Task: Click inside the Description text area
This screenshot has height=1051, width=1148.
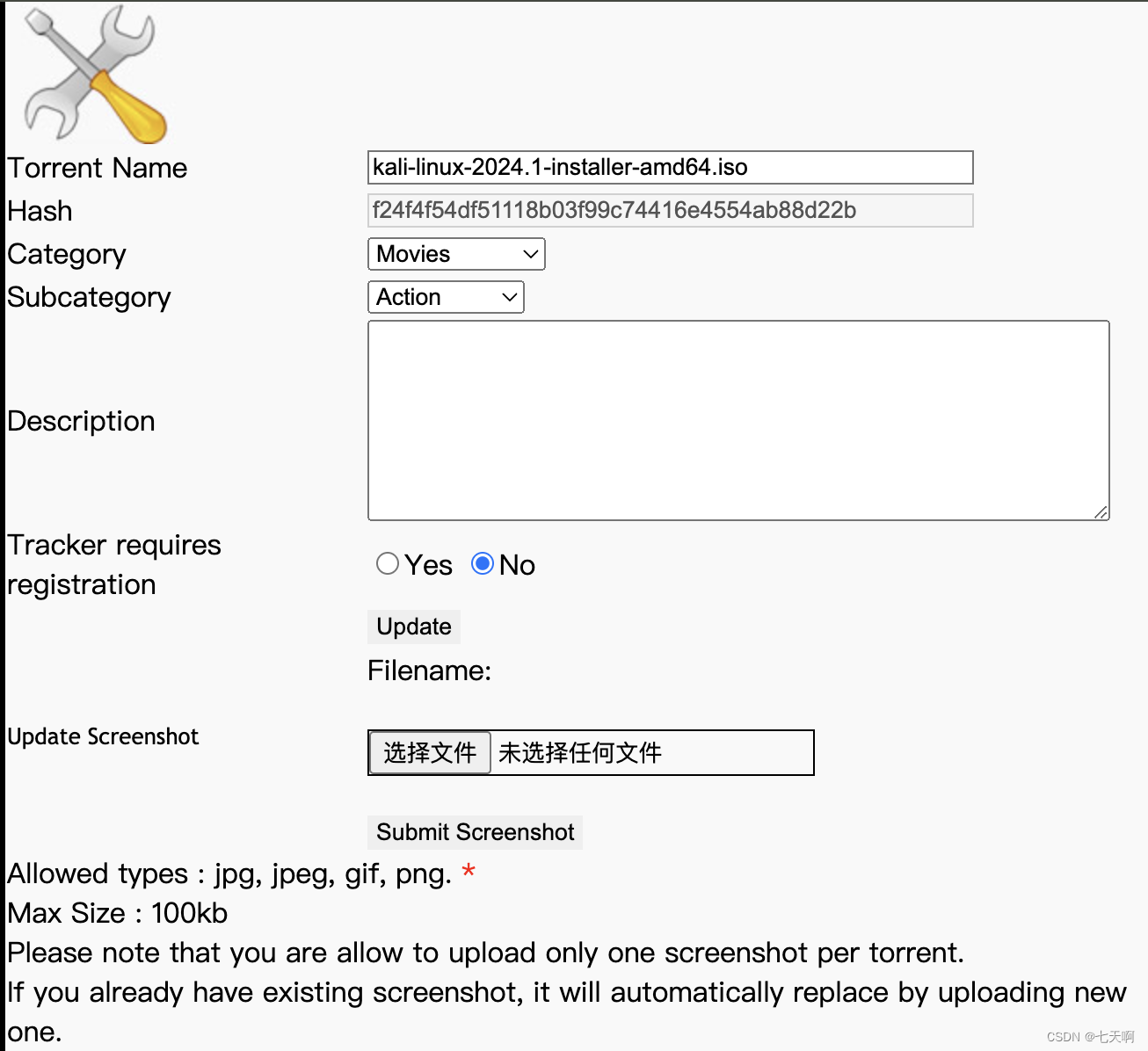Action: click(x=738, y=421)
